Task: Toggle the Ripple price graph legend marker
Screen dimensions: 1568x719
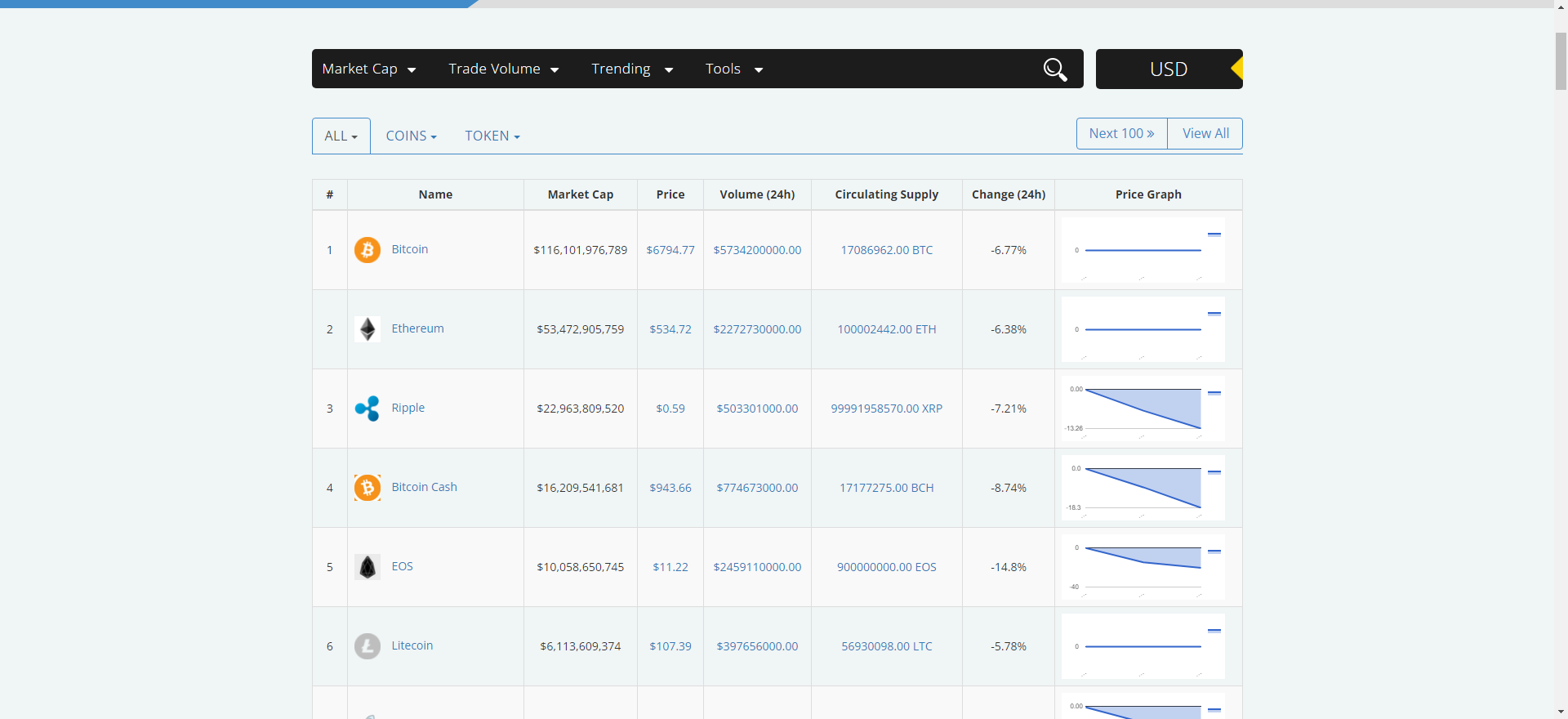Action: click(x=1214, y=393)
